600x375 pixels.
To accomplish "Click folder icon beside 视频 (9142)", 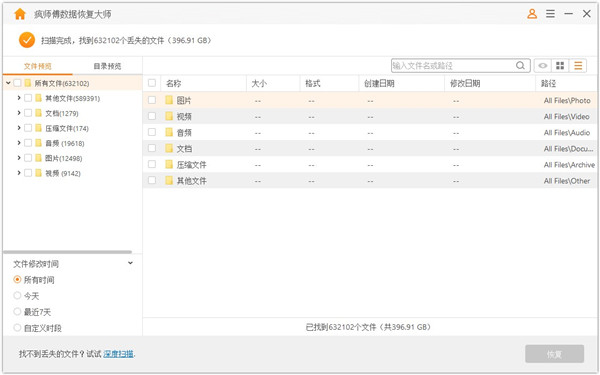I will (38, 173).
